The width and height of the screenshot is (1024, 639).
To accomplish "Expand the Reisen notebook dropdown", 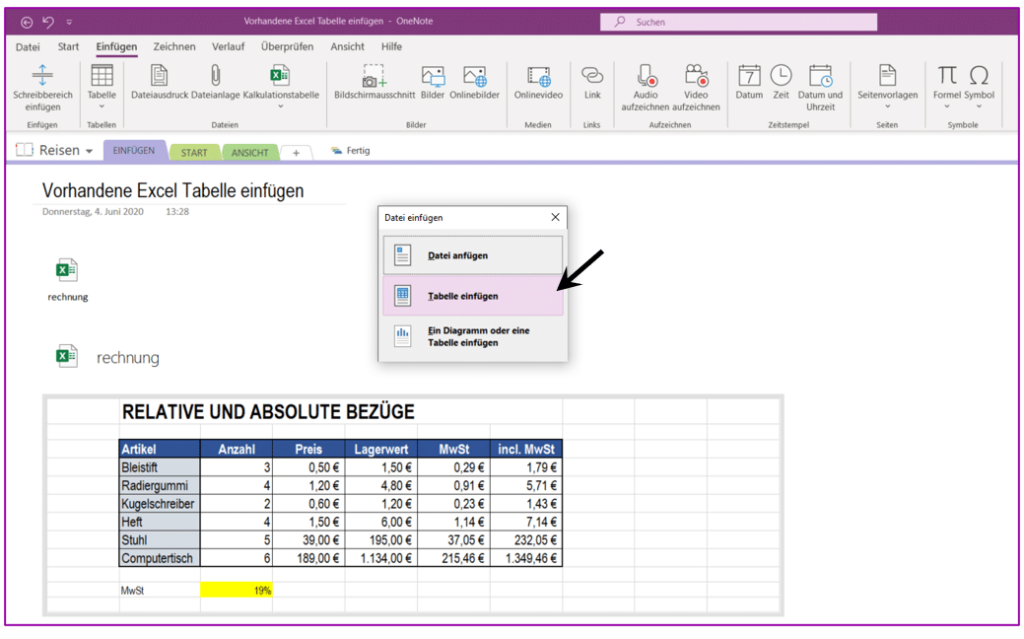I will (89, 152).
